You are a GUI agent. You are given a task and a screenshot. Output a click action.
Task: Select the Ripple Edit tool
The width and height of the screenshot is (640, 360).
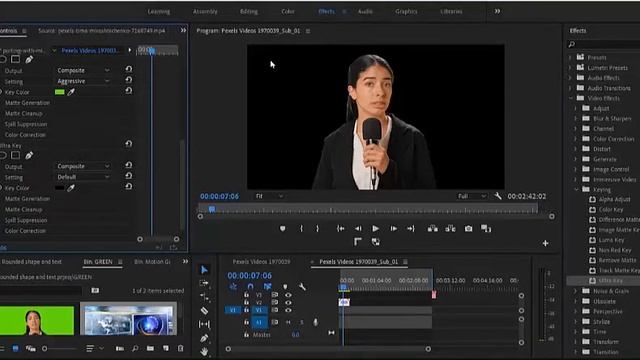pos(204,297)
